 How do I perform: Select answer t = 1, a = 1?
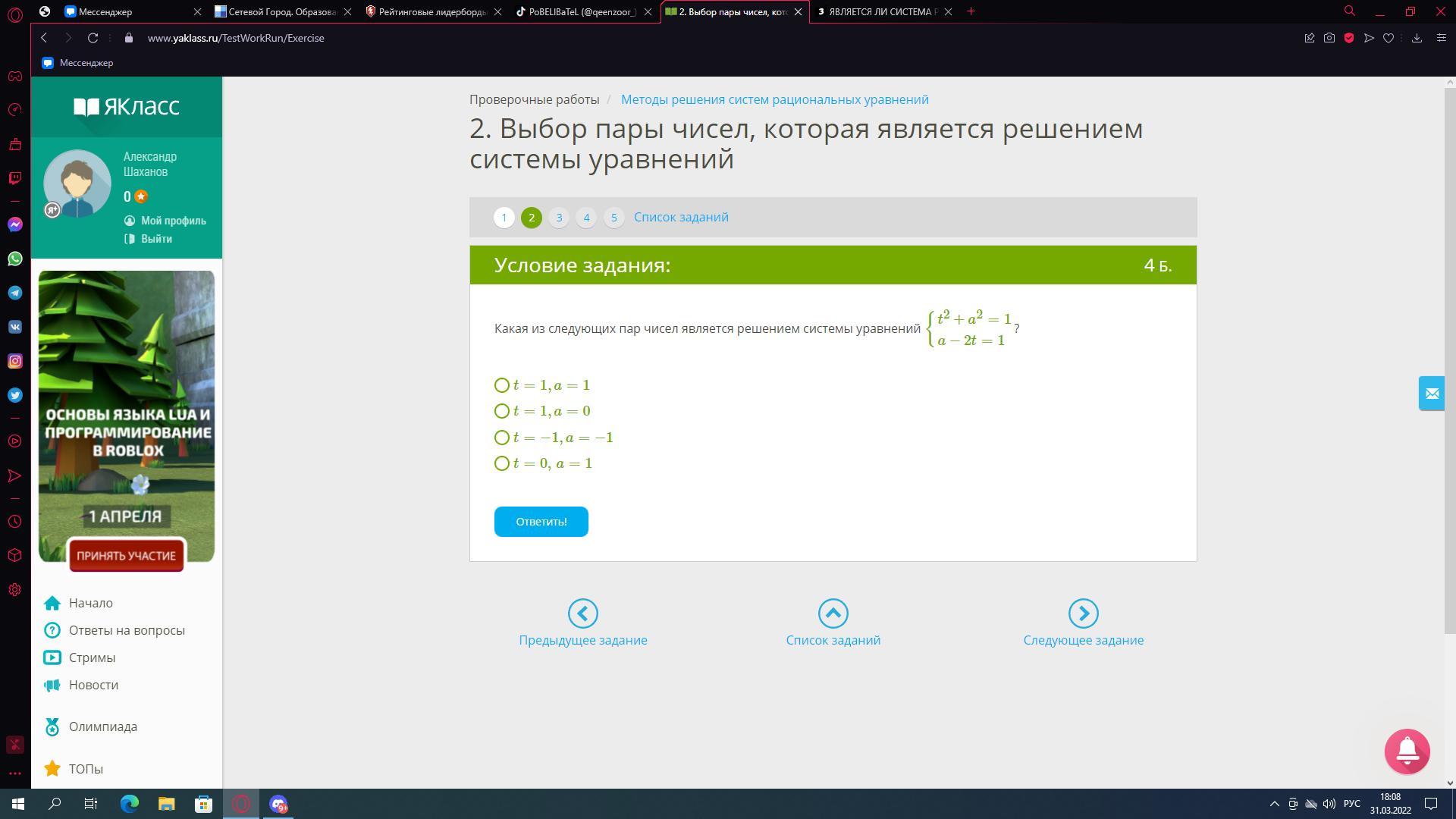click(502, 385)
